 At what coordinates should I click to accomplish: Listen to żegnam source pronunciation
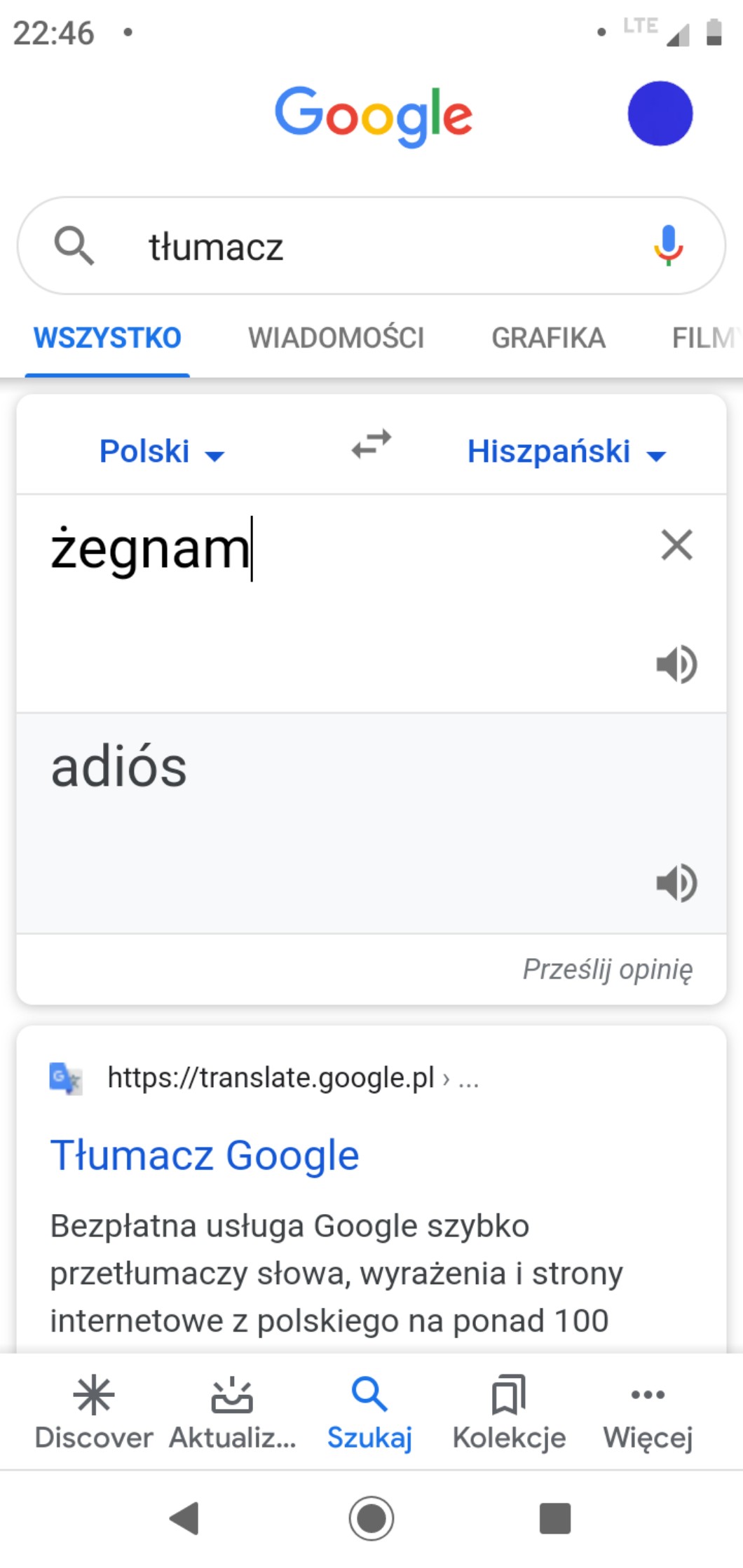click(x=676, y=664)
